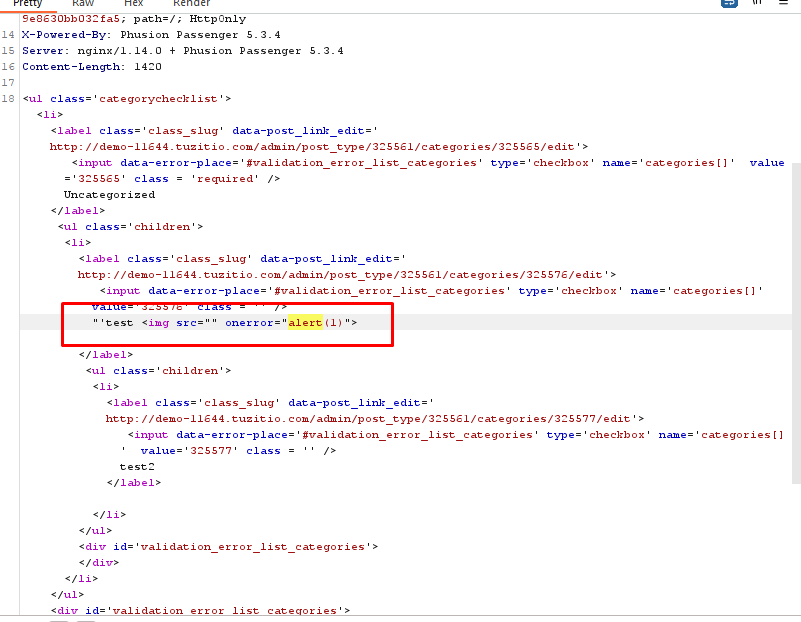Click the highlighted alert keyword
Viewport: 801px width, 622px height.
305,322
